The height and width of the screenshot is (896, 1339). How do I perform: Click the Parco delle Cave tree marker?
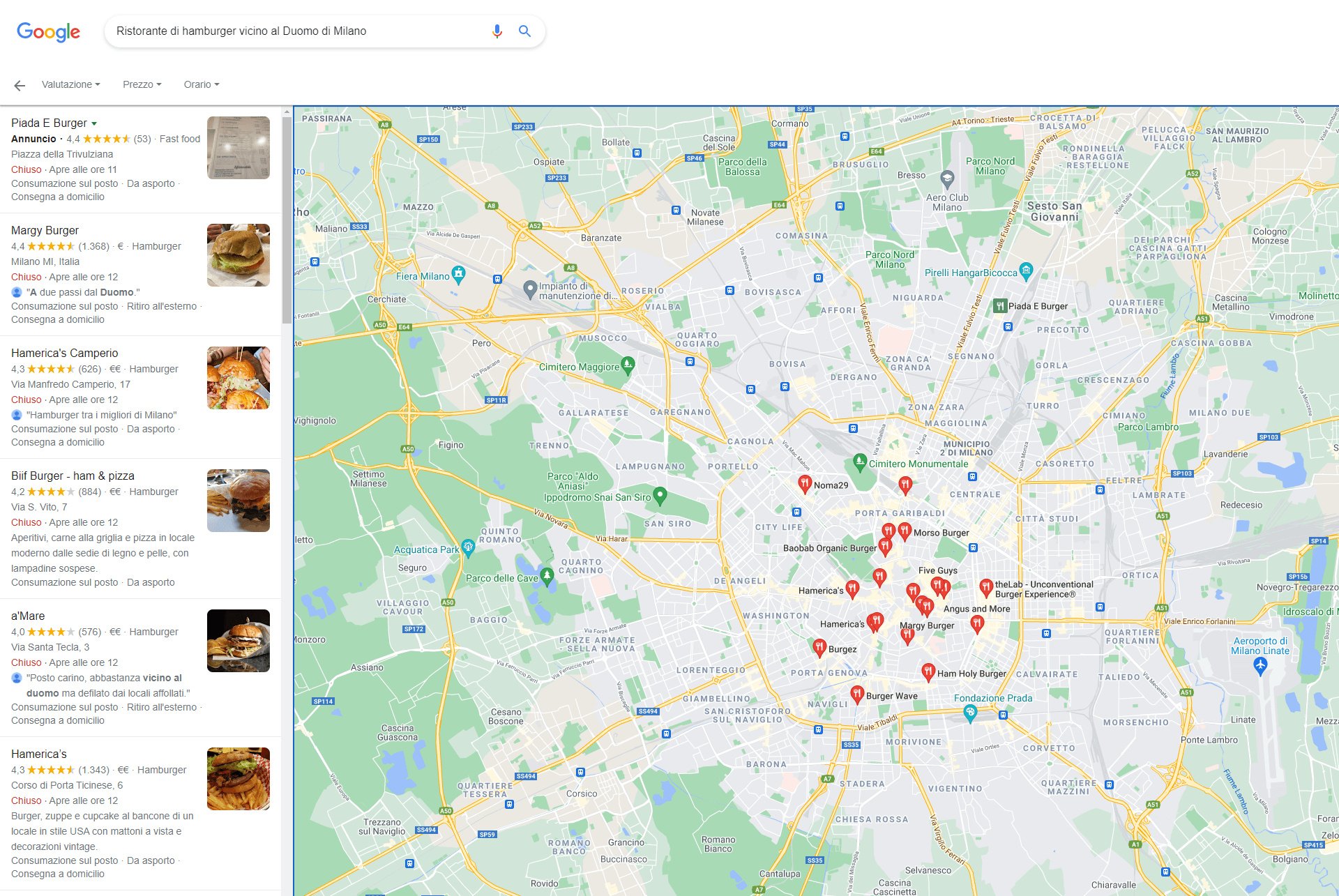click(x=547, y=577)
